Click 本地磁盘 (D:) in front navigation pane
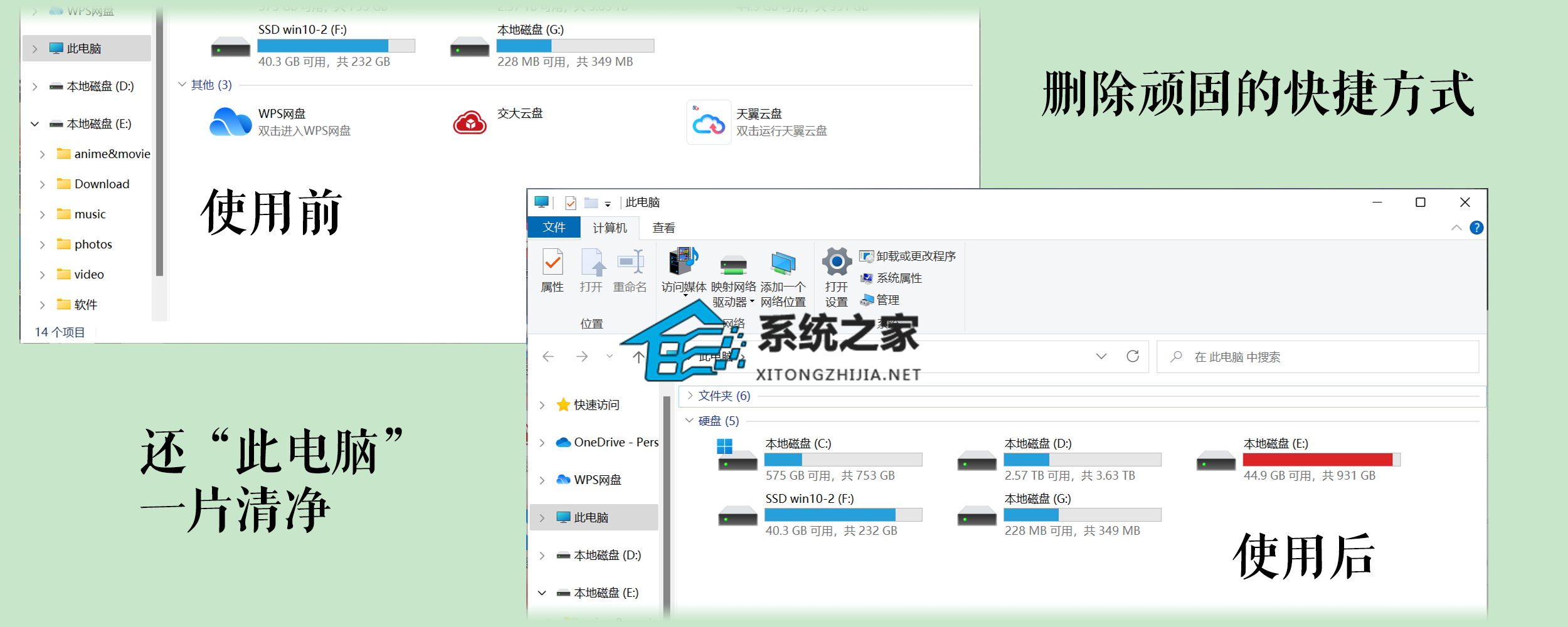Image resolution: width=1568 pixels, height=627 pixels. (x=599, y=556)
